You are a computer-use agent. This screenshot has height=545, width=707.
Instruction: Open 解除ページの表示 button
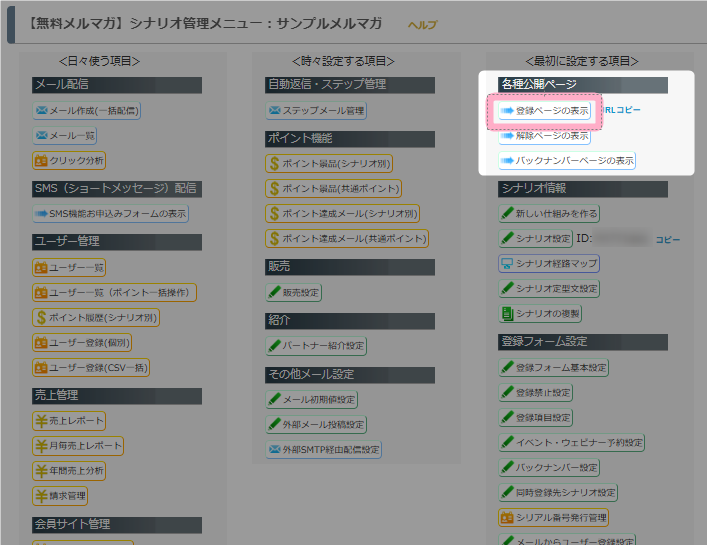point(545,136)
